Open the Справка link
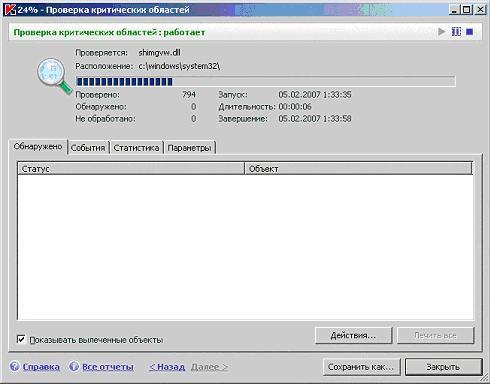The width and height of the screenshot is (490, 384). 41,367
